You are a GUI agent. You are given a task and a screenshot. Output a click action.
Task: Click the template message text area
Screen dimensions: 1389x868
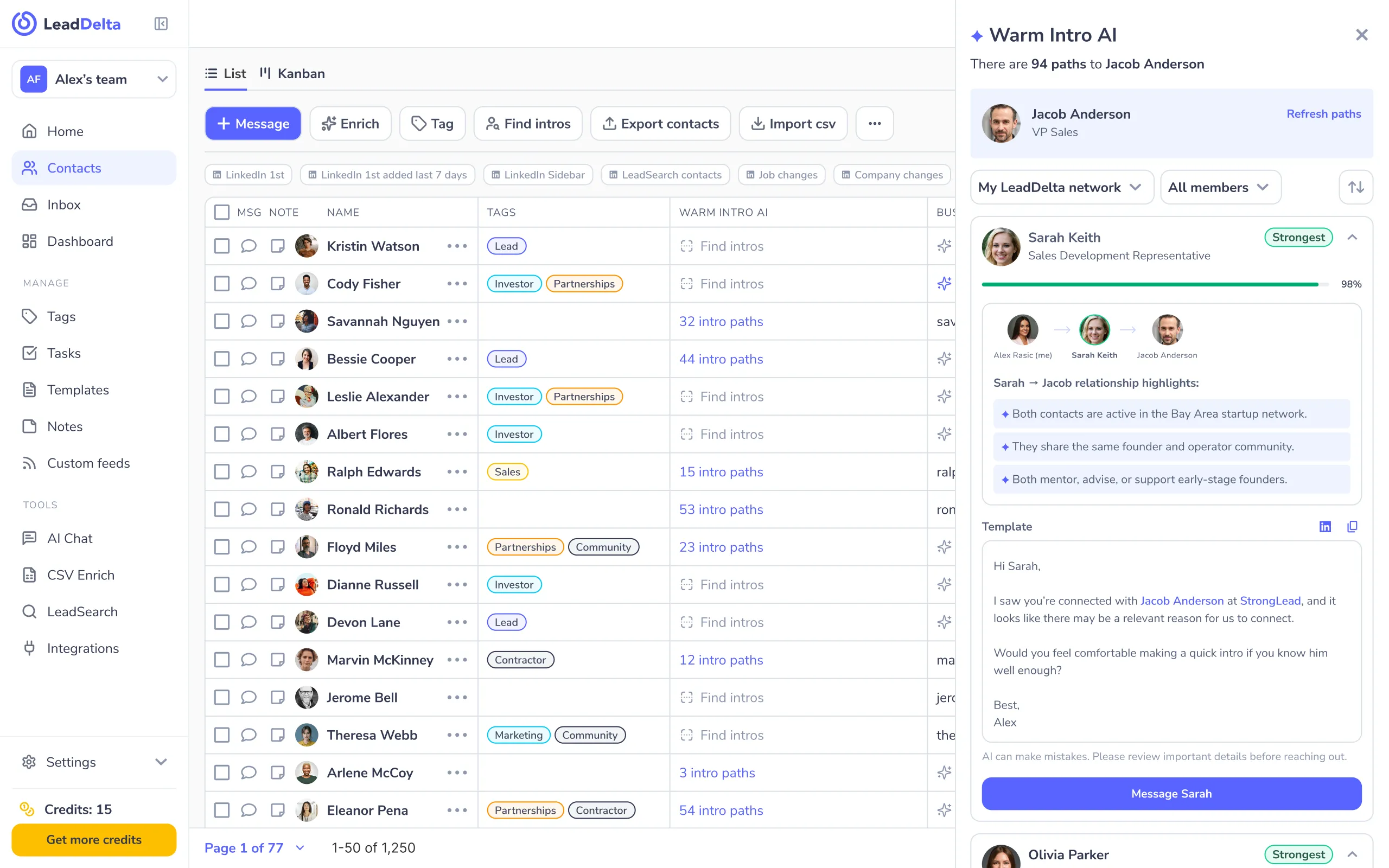(1171, 641)
